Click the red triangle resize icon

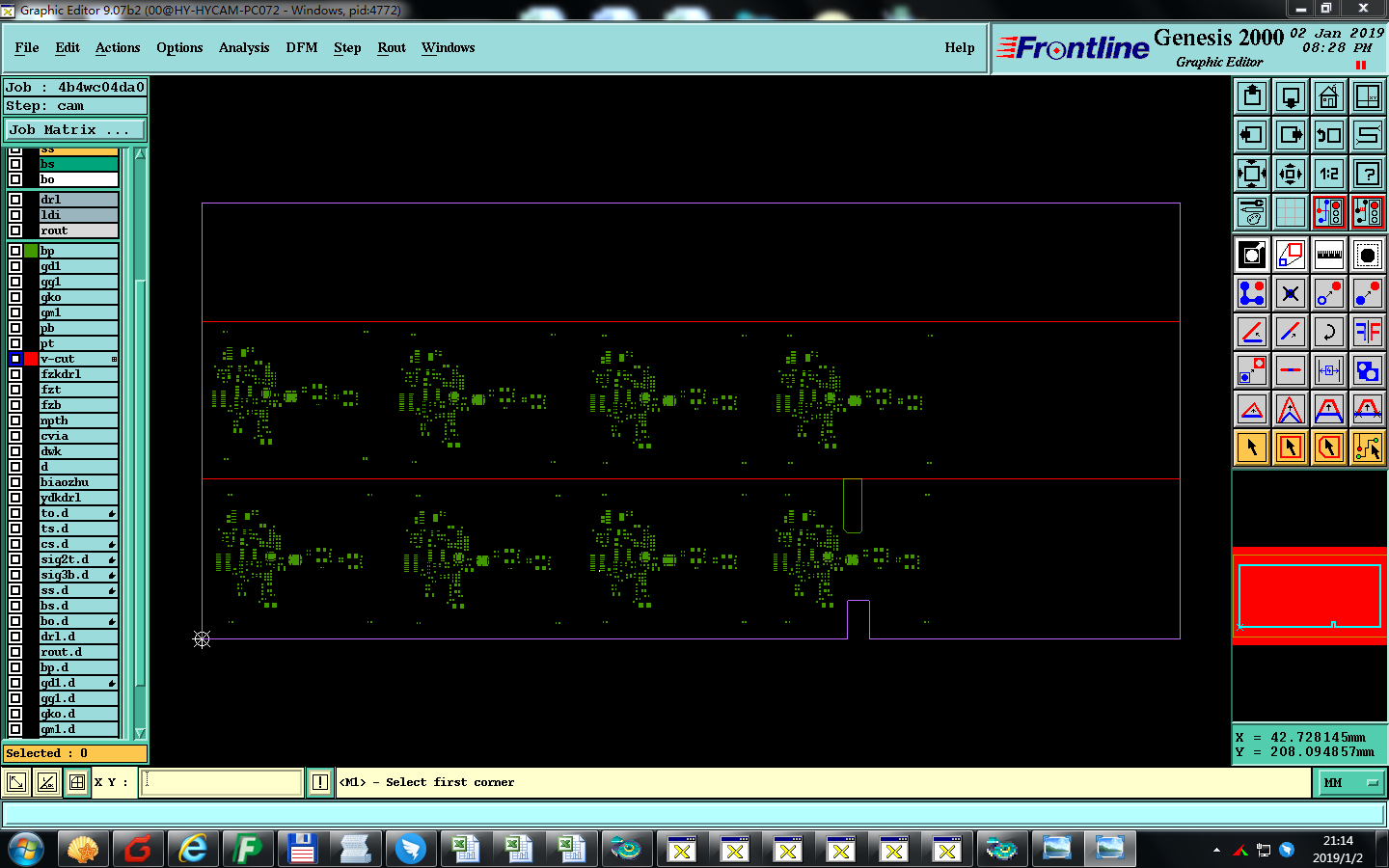point(1252,409)
